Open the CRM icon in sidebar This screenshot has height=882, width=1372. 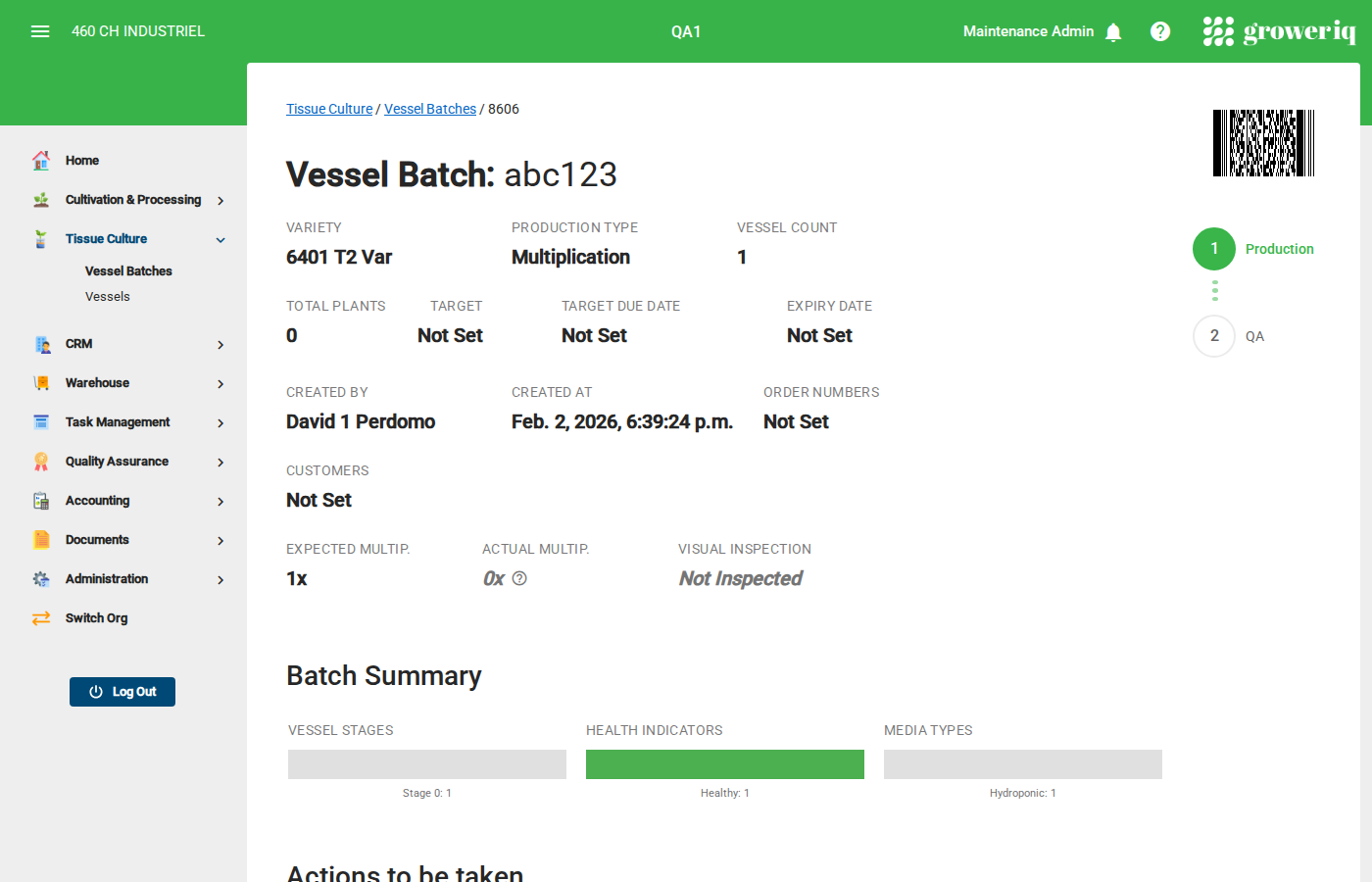pos(40,343)
